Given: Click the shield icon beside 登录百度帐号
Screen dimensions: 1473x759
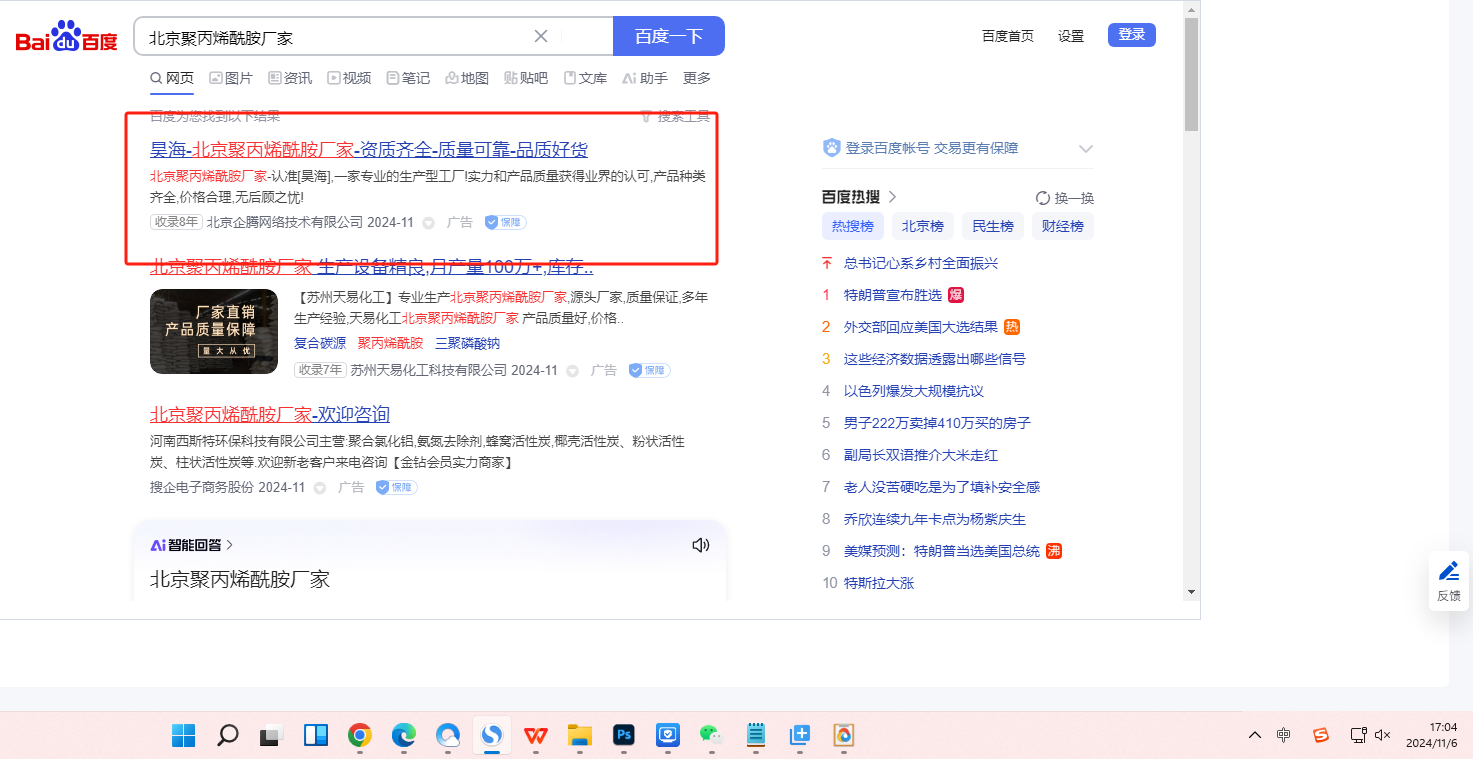Looking at the screenshot, I should (x=831, y=148).
